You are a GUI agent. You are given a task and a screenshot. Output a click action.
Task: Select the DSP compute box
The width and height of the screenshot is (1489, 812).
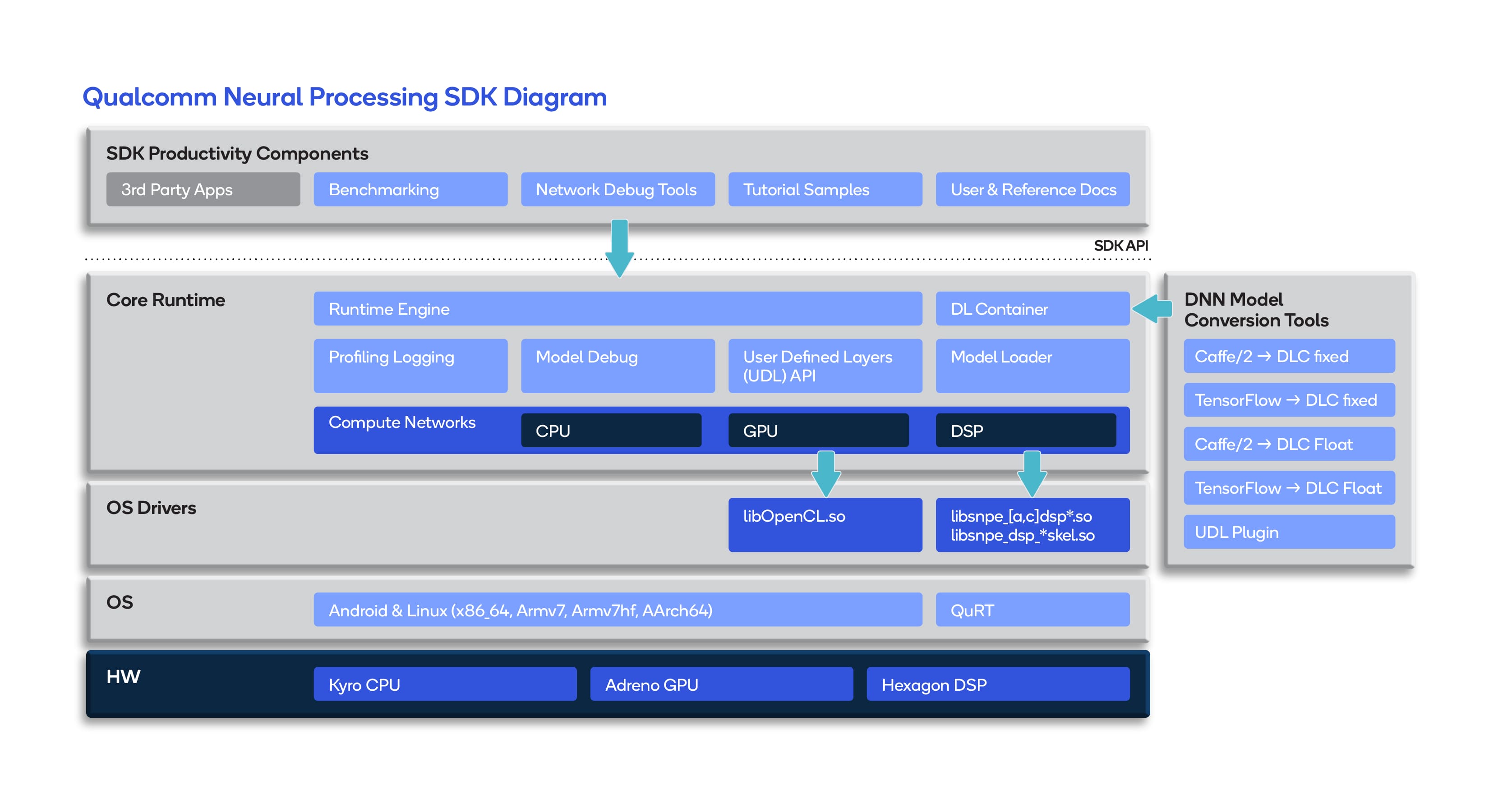pos(1026,431)
